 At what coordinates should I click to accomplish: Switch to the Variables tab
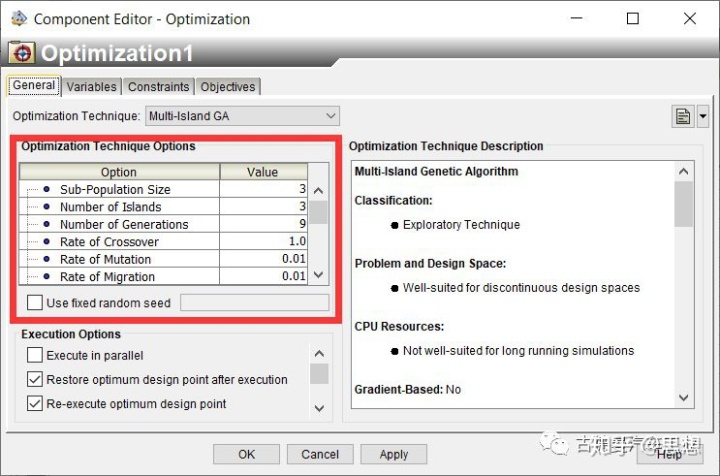tap(92, 87)
